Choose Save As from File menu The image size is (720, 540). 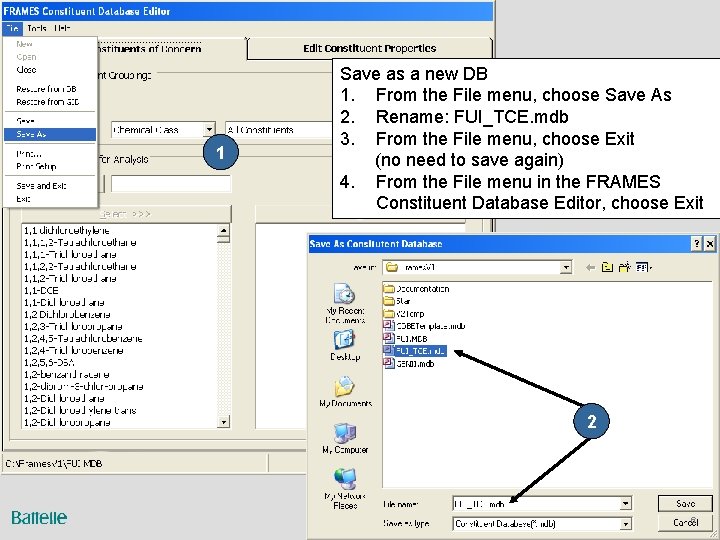pos(50,134)
